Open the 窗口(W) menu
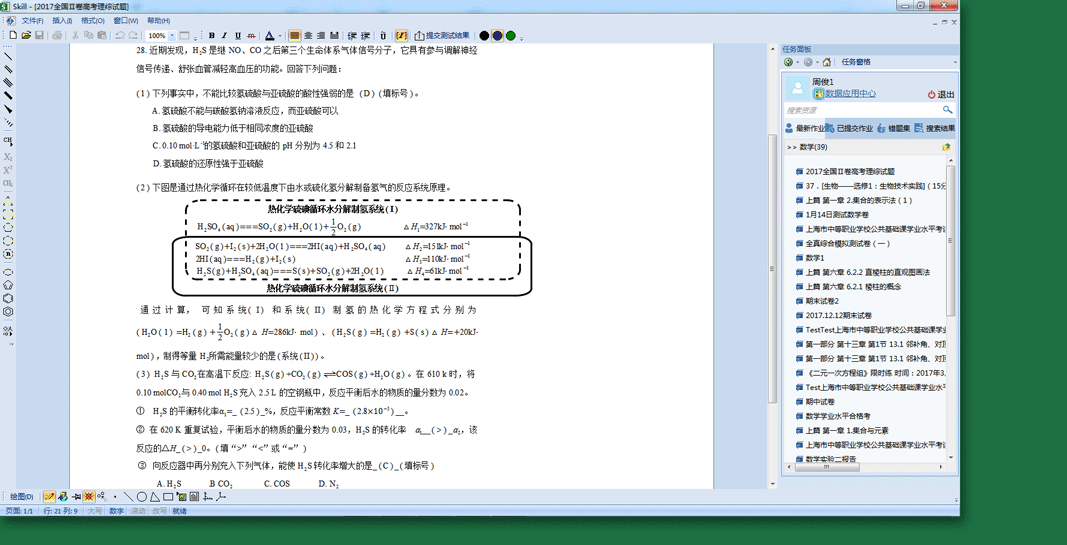This screenshot has height=545, width=1067. (126, 20)
